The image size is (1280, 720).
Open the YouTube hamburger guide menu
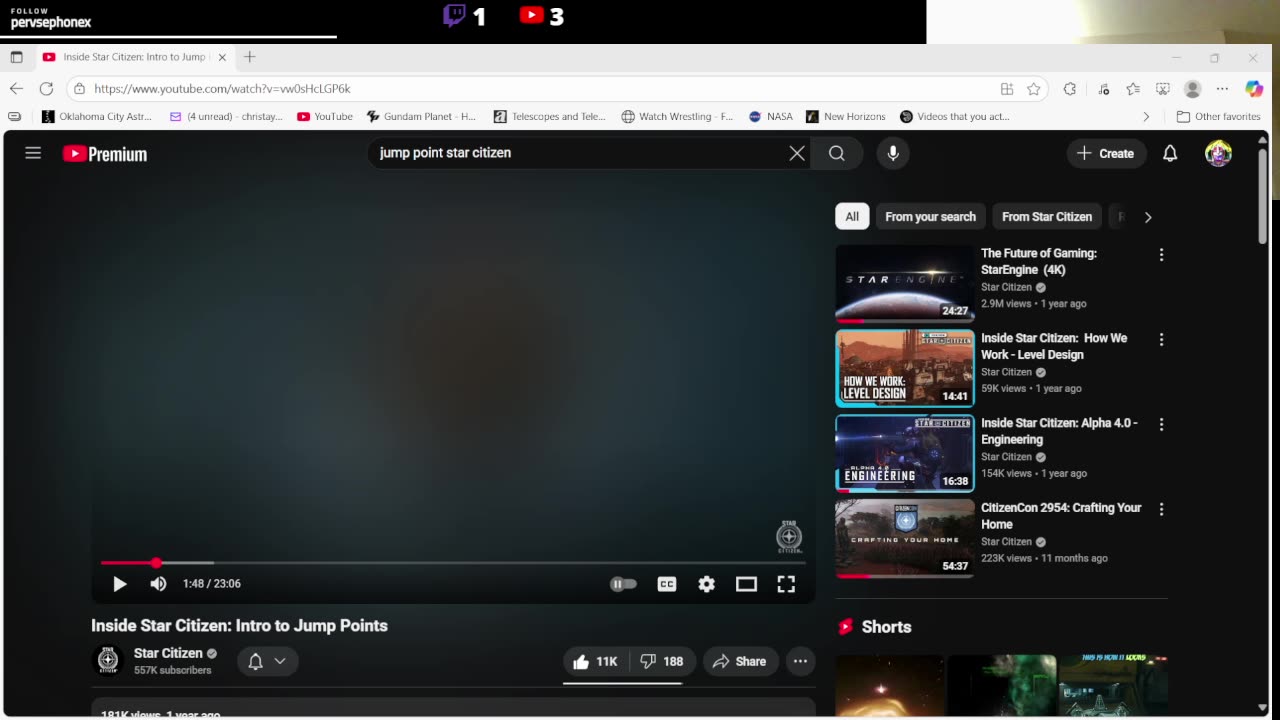[33, 153]
